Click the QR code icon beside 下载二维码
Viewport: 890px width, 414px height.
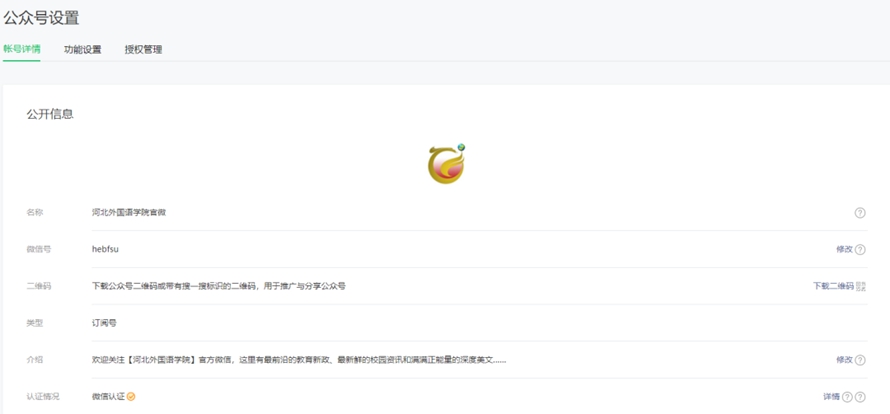point(861,286)
